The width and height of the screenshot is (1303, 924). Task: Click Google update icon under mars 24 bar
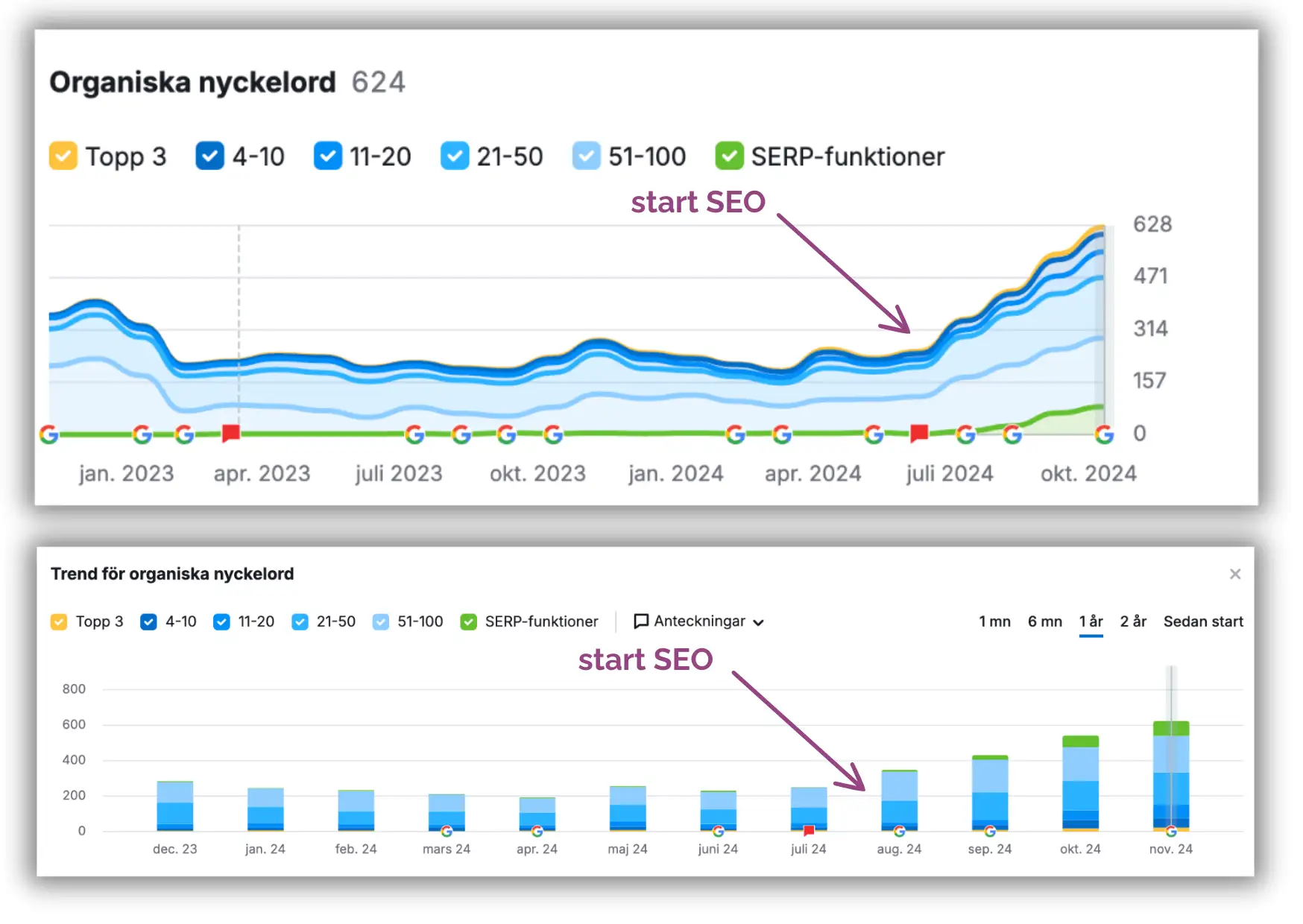[447, 831]
